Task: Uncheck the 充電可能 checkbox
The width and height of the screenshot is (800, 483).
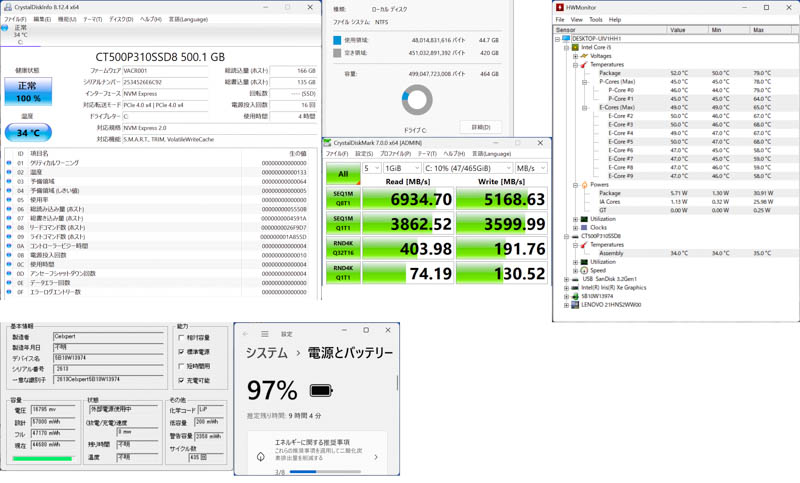Action: (x=181, y=380)
